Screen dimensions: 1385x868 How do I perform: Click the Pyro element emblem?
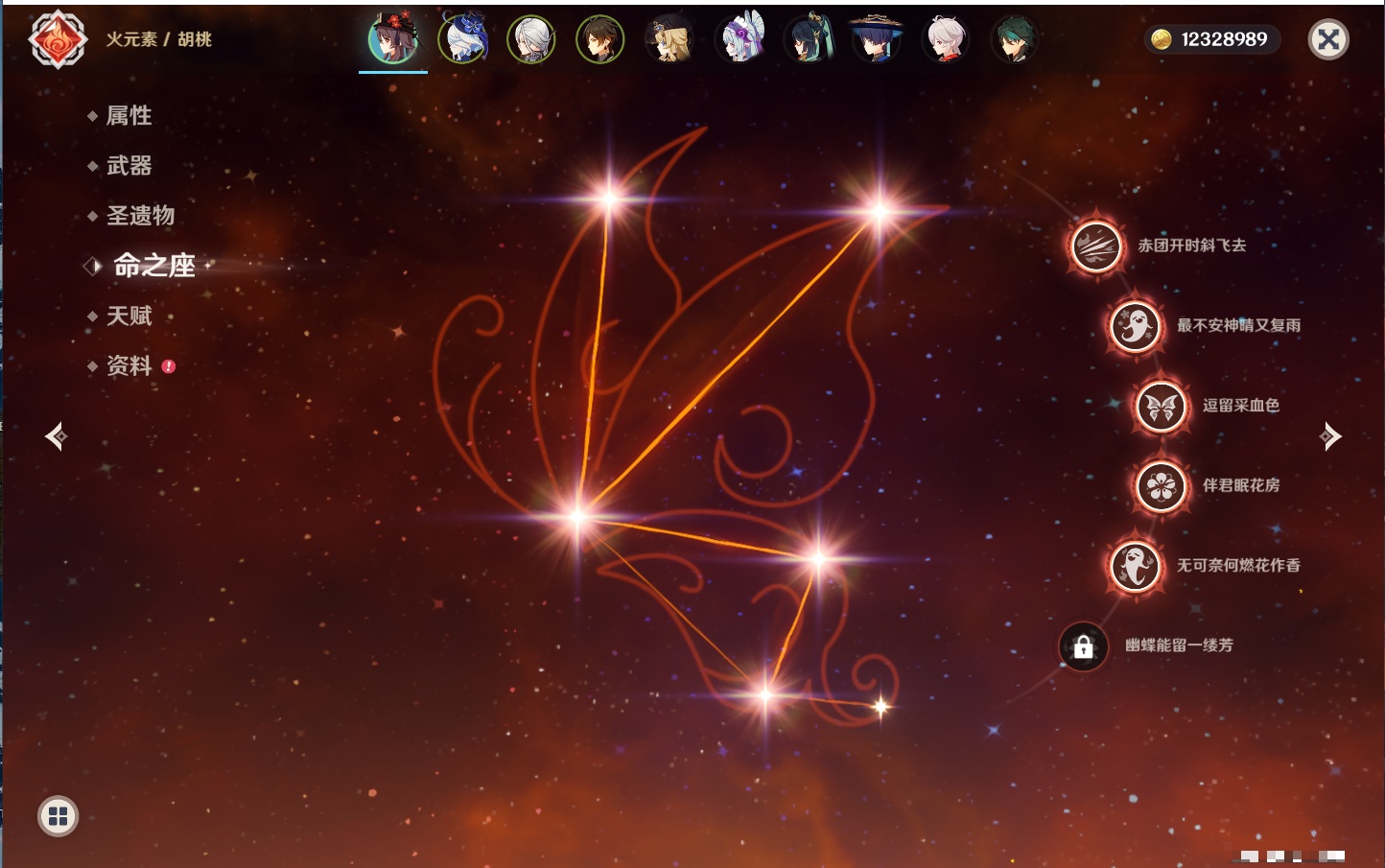coord(59,39)
